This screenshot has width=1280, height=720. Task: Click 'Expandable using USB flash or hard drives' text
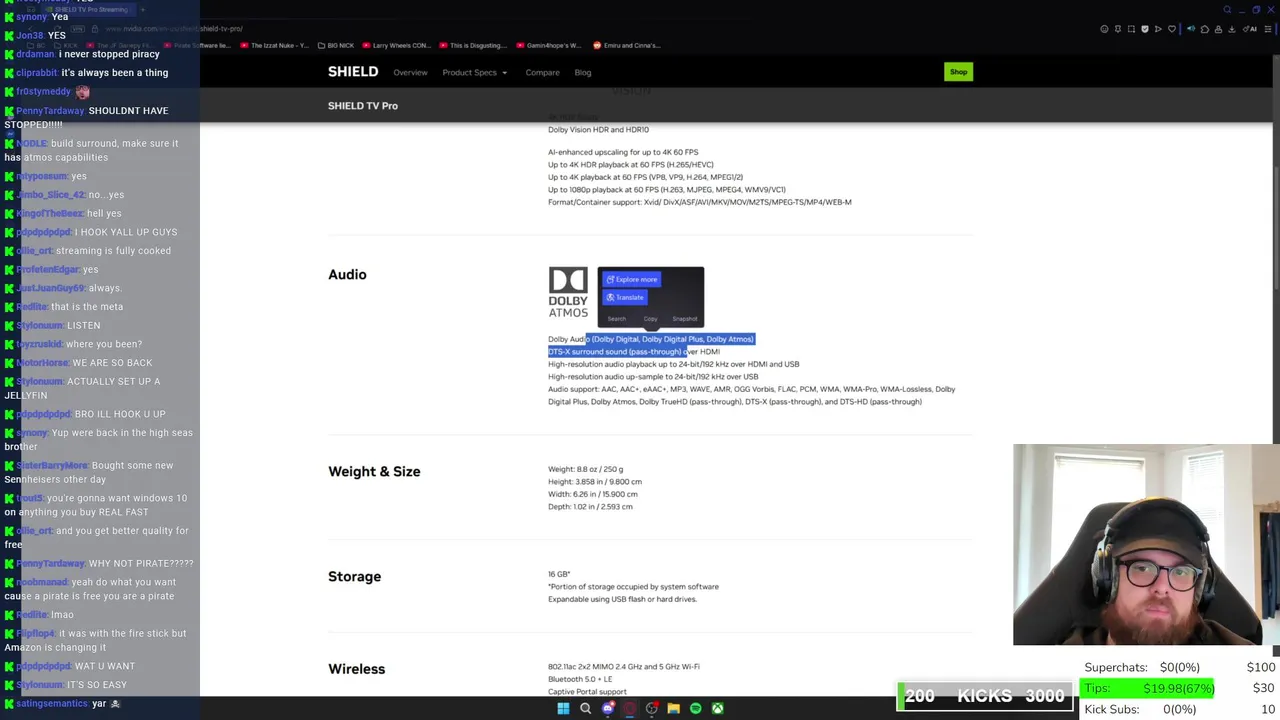(x=622, y=599)
